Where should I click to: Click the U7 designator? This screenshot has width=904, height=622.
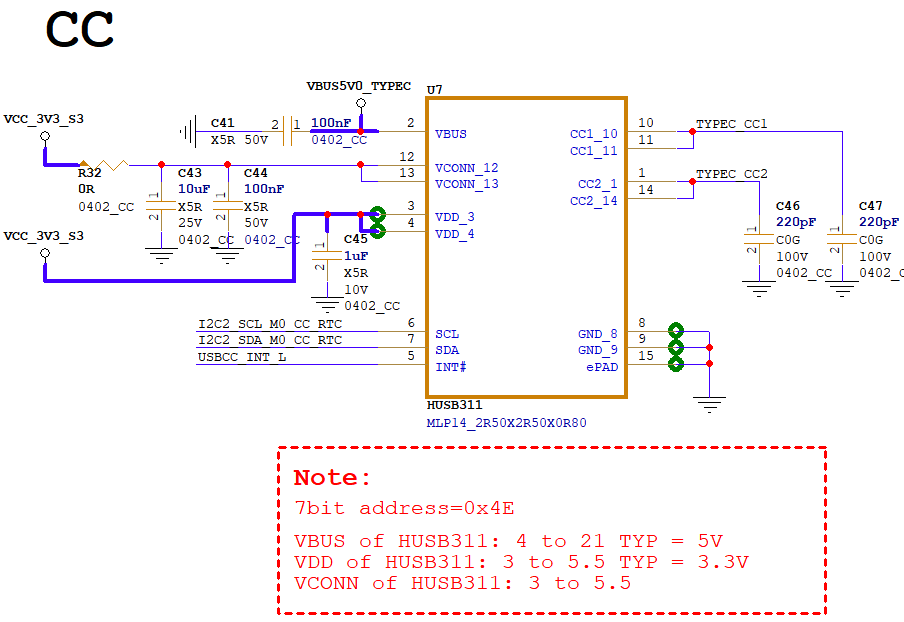[435, 89]
